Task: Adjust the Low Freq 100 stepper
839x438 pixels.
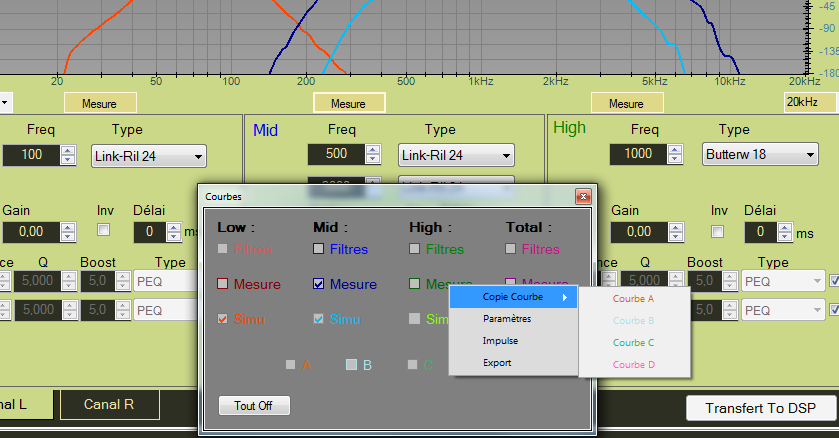Action: point(68,155)
